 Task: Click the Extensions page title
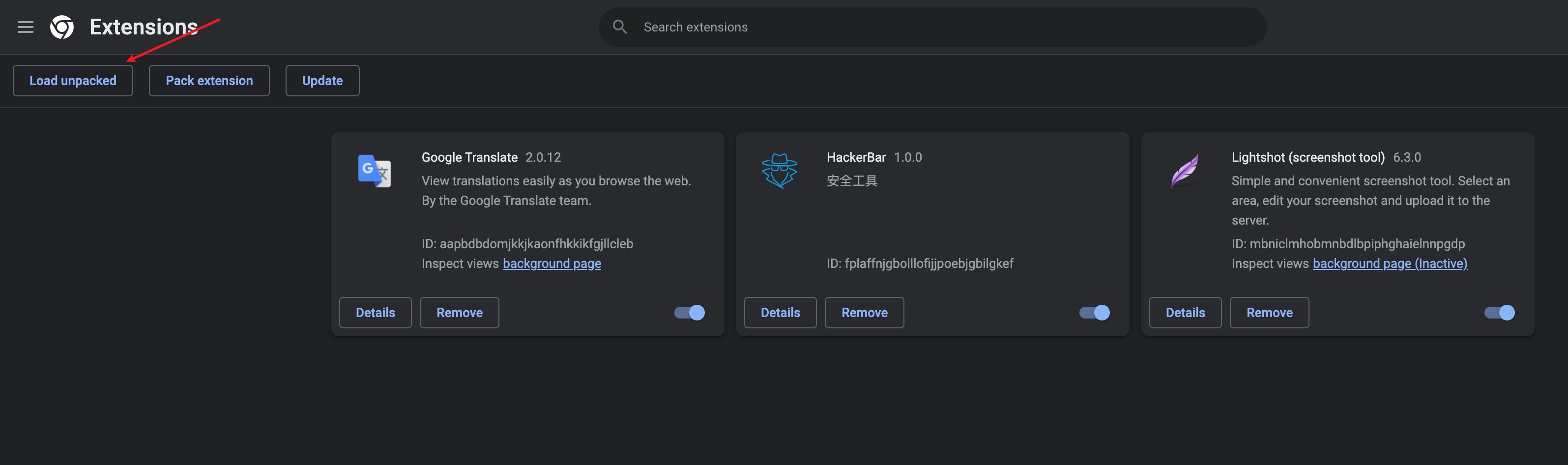144,27
